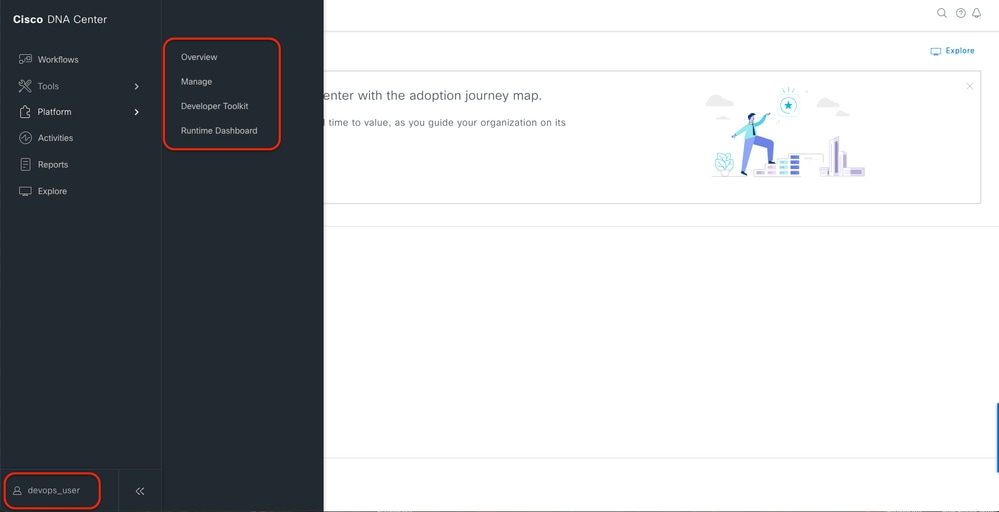Click the Explore monitor icon in sidebar

click(25, 191)
